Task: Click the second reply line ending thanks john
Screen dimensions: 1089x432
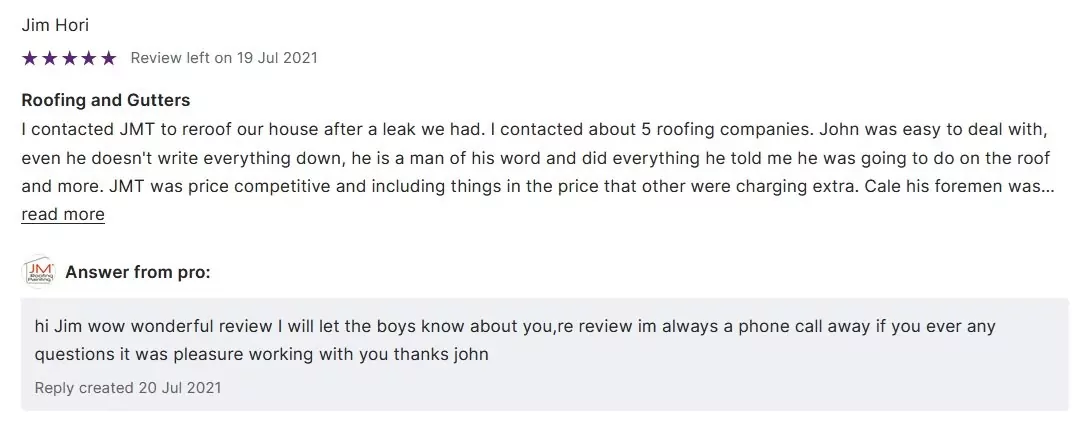Action: pyautogui.click(x=262, y=354)
